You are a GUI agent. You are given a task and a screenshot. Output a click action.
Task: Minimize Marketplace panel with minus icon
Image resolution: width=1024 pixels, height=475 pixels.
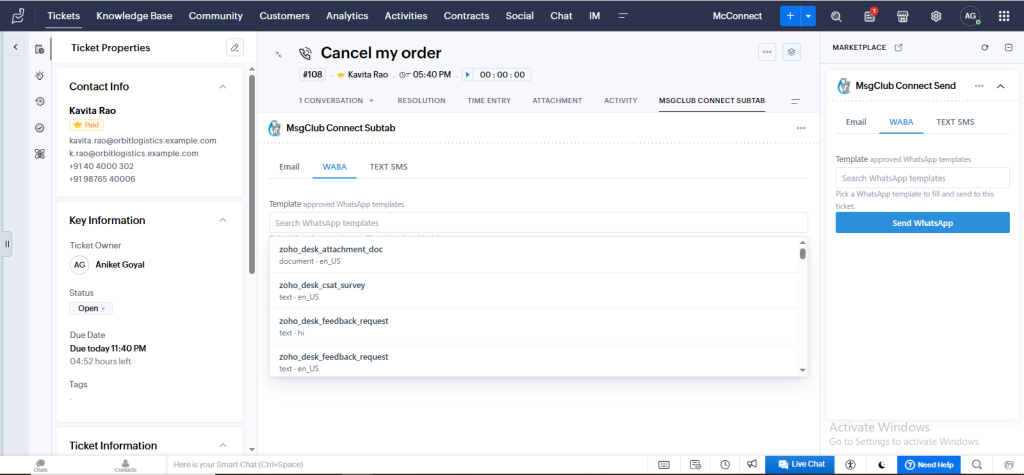(1008, 48)
